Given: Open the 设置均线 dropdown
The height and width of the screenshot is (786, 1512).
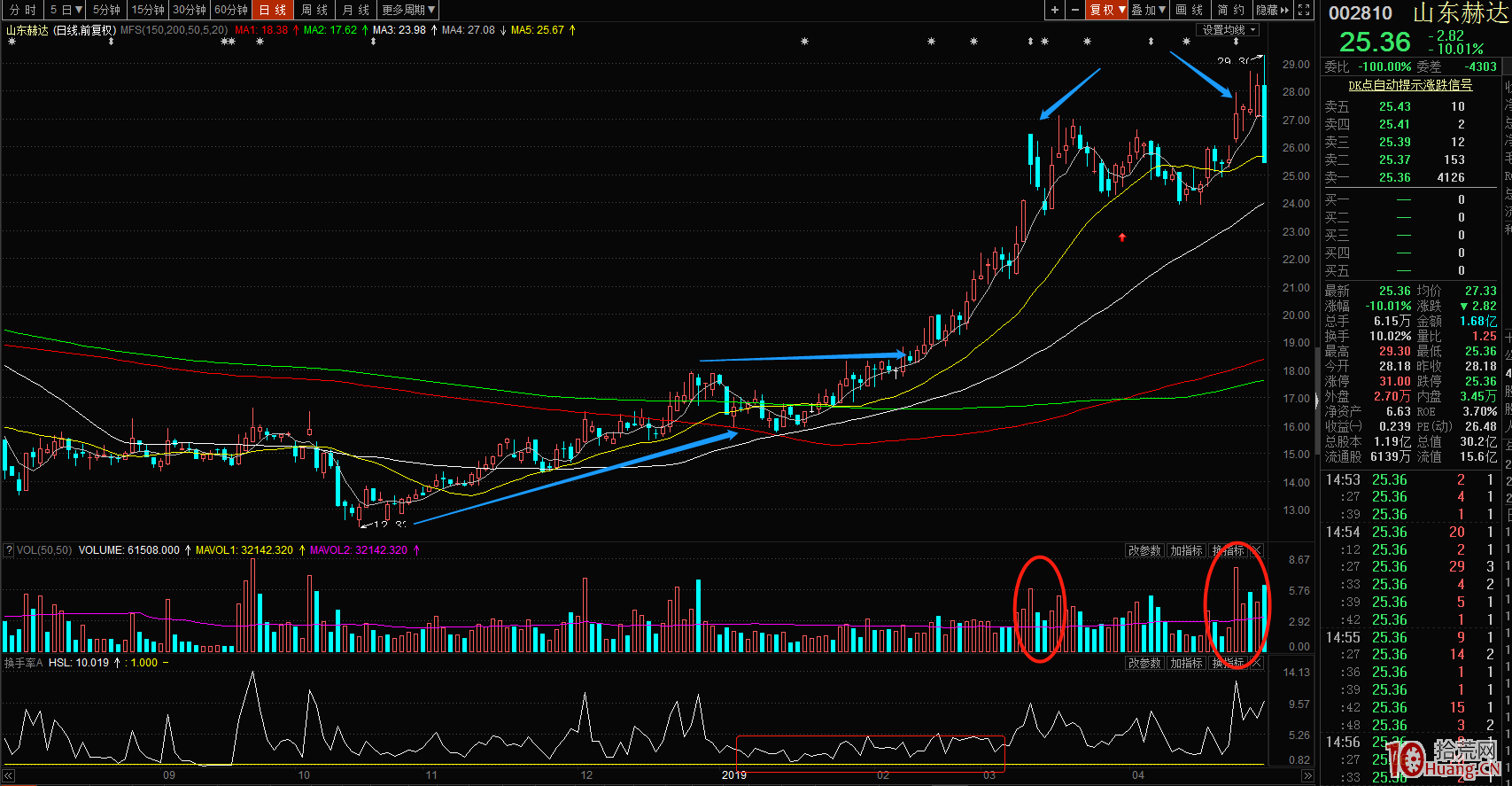Looking at the screenshot, I should pos(1229,30).
